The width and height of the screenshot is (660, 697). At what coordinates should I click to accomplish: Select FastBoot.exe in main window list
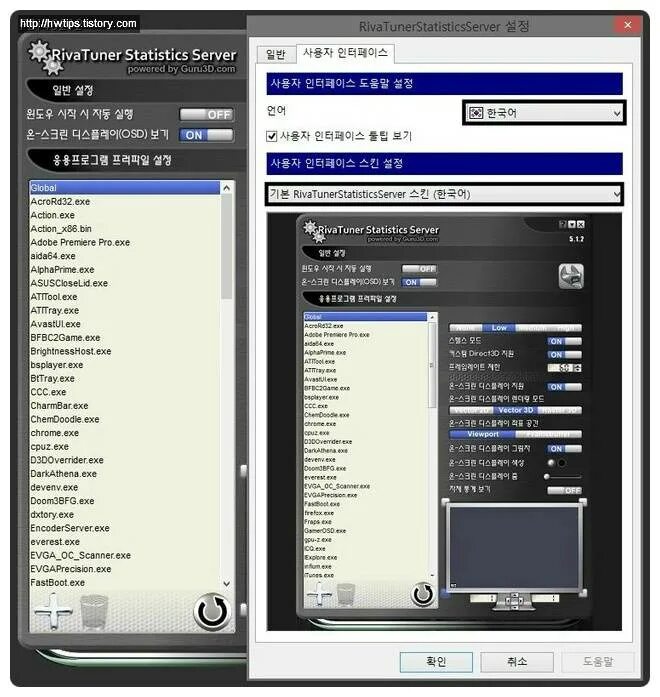point(124,583)
